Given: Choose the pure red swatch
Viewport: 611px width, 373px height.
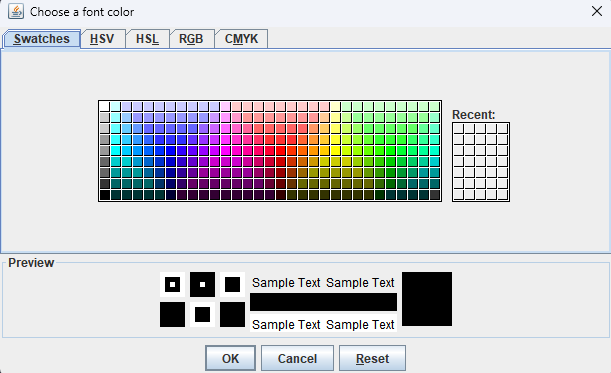Looking at the screenshot, I should [x=281, y=150].
